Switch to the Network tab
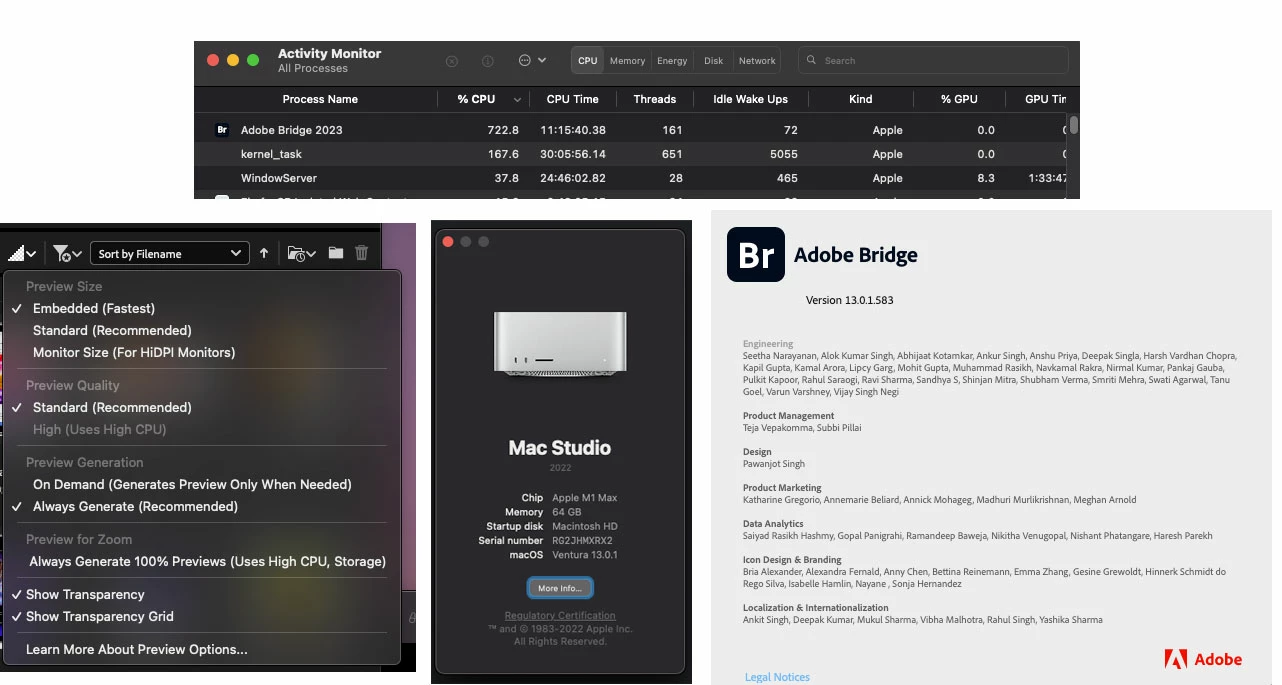Image resolution: width=1282 pixels, height=685 pixels. pos(757,61)
